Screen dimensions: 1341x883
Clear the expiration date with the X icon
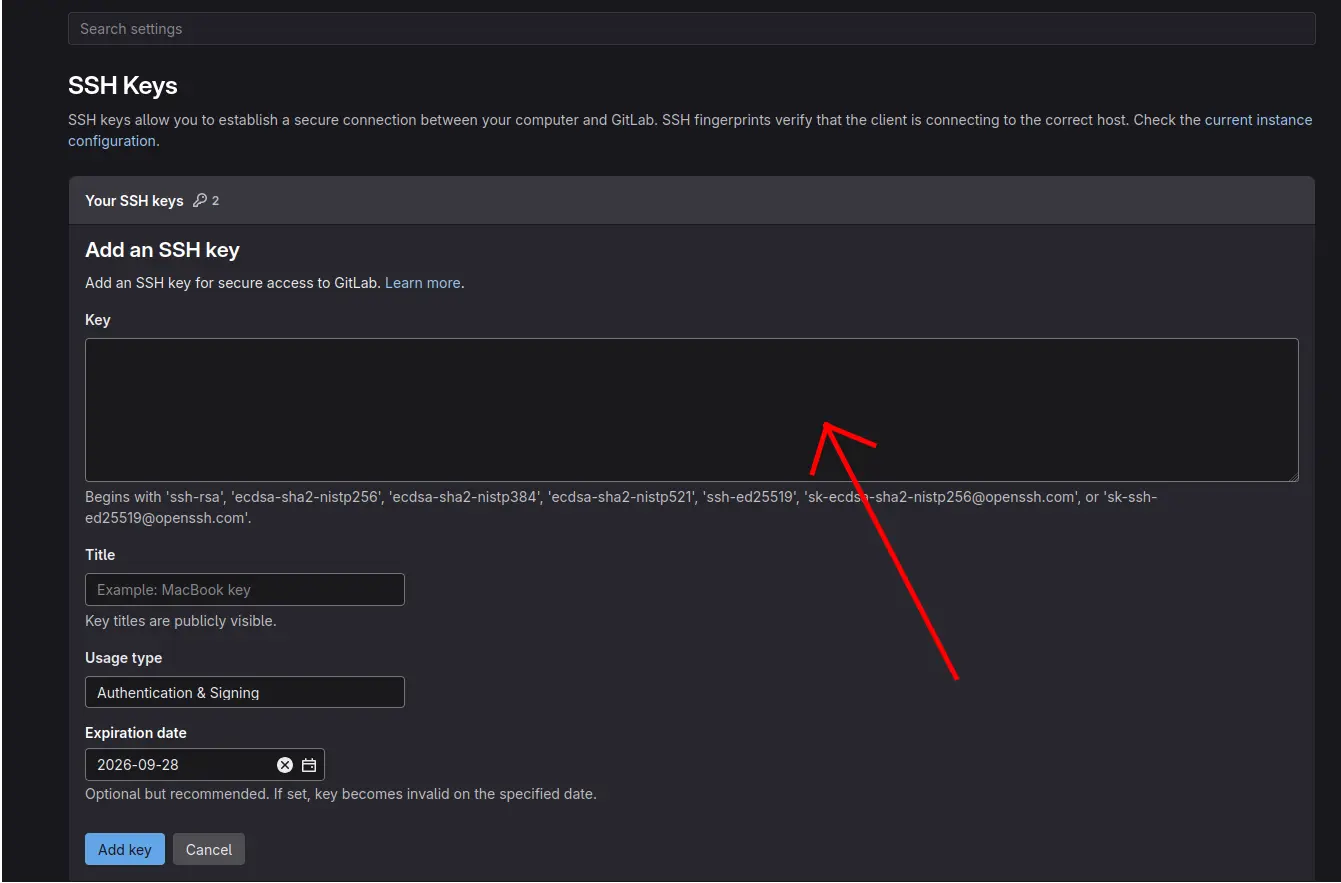coord(285,765)
